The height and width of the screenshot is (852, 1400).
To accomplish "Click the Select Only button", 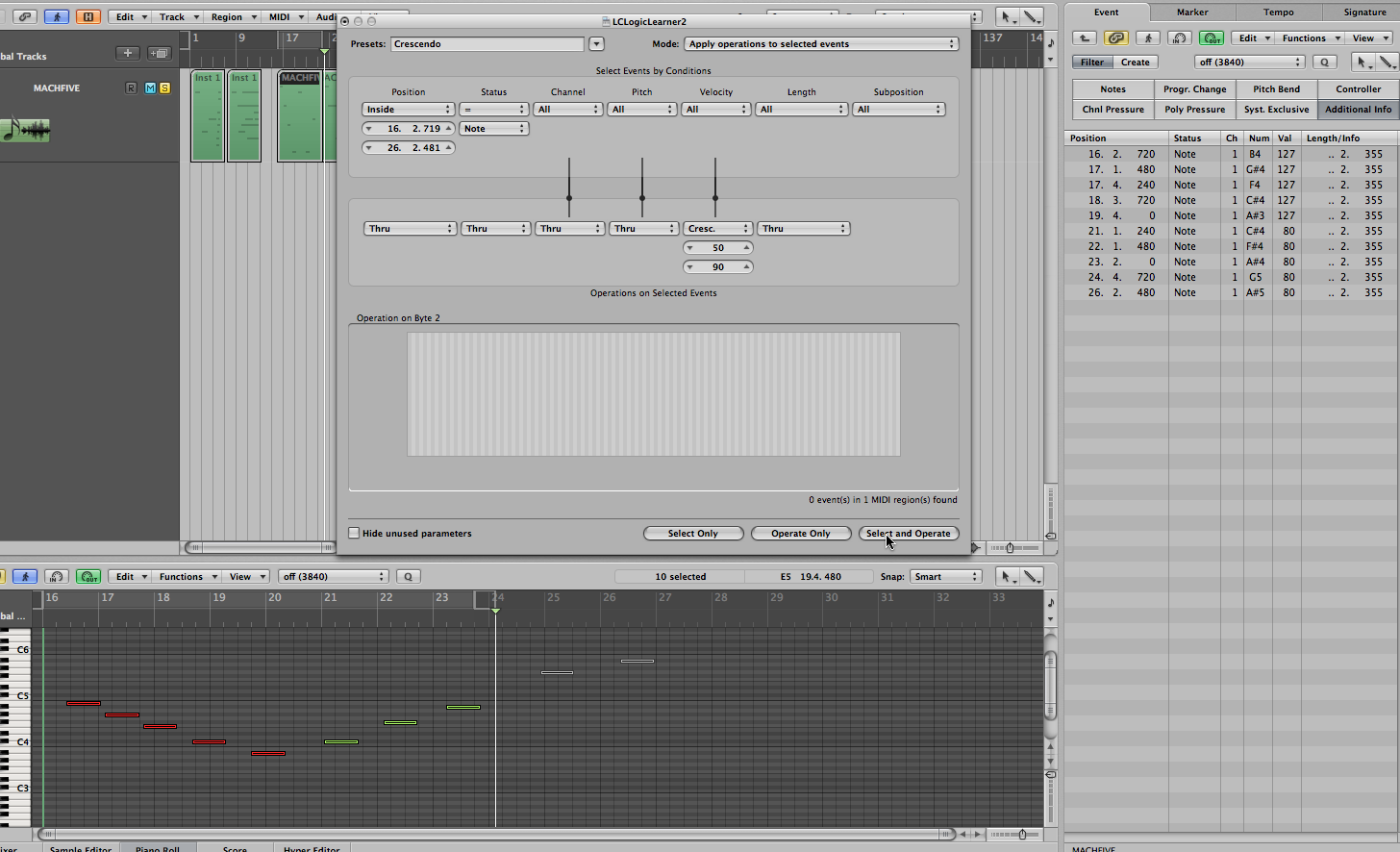I will pyautogui.click(x=692, y=533).
